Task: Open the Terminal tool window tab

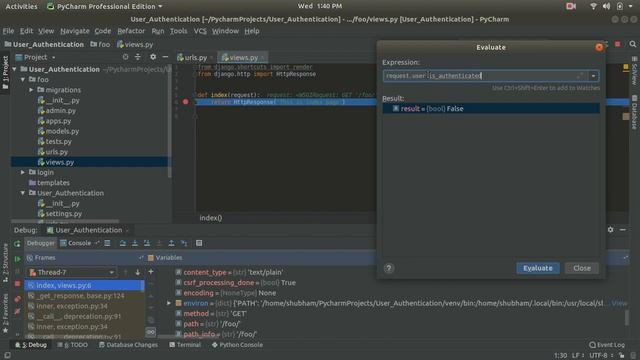Action: coord(185,345)
